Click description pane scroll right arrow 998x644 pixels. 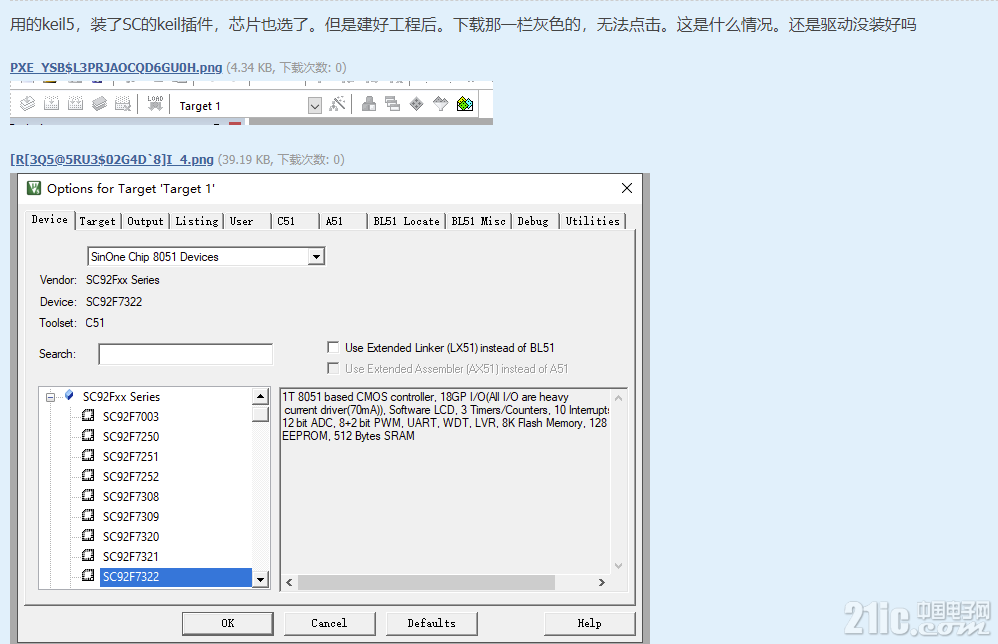601,582
